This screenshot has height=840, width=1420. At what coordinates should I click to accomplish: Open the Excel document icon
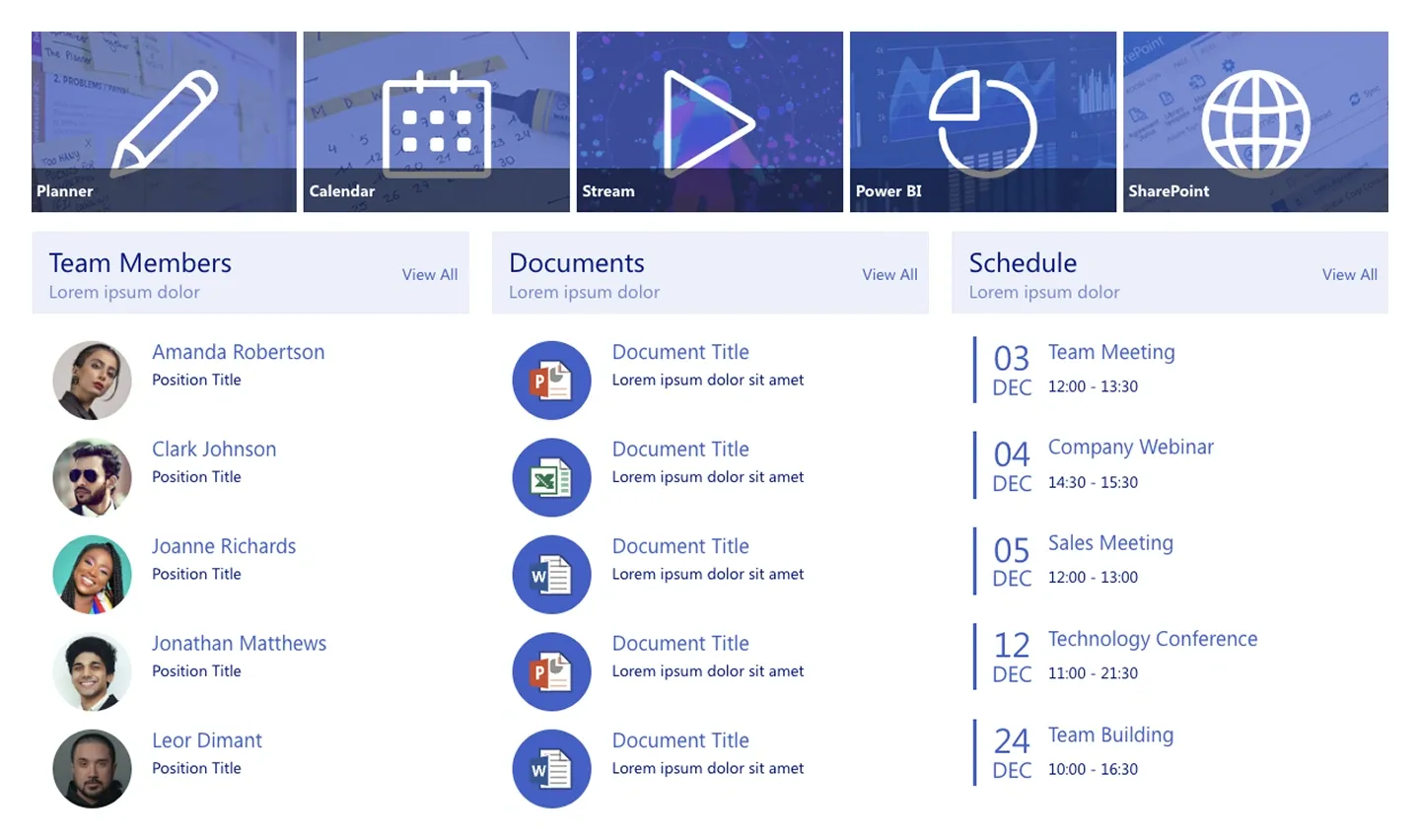(x=551, y=478)
